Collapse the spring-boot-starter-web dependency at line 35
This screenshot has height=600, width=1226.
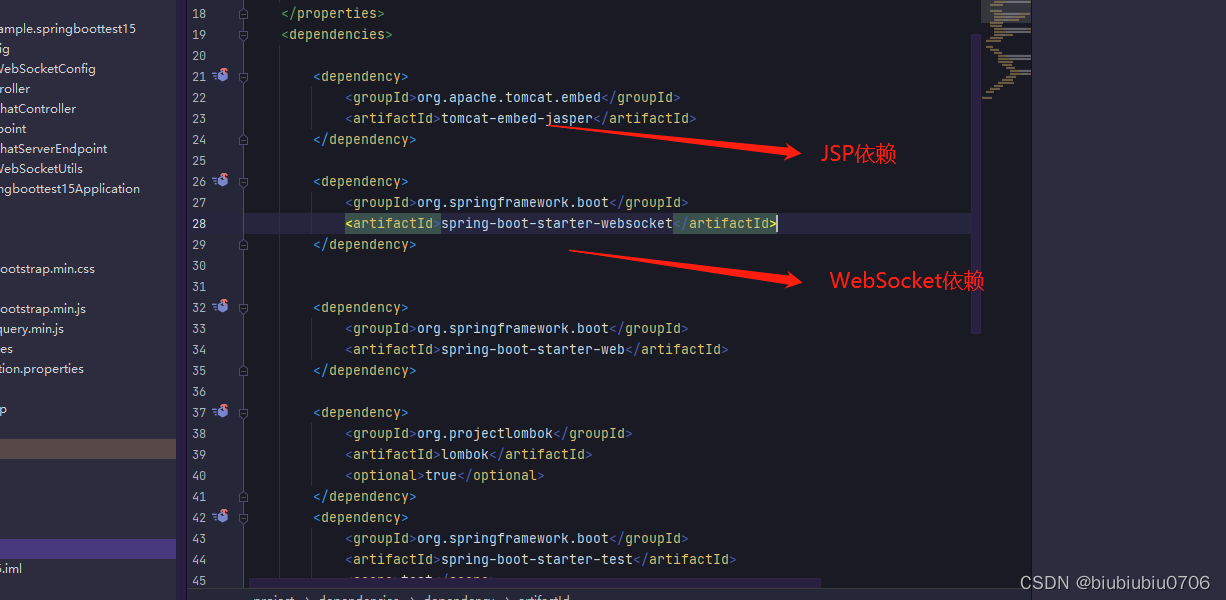click(x=242, y=370)
